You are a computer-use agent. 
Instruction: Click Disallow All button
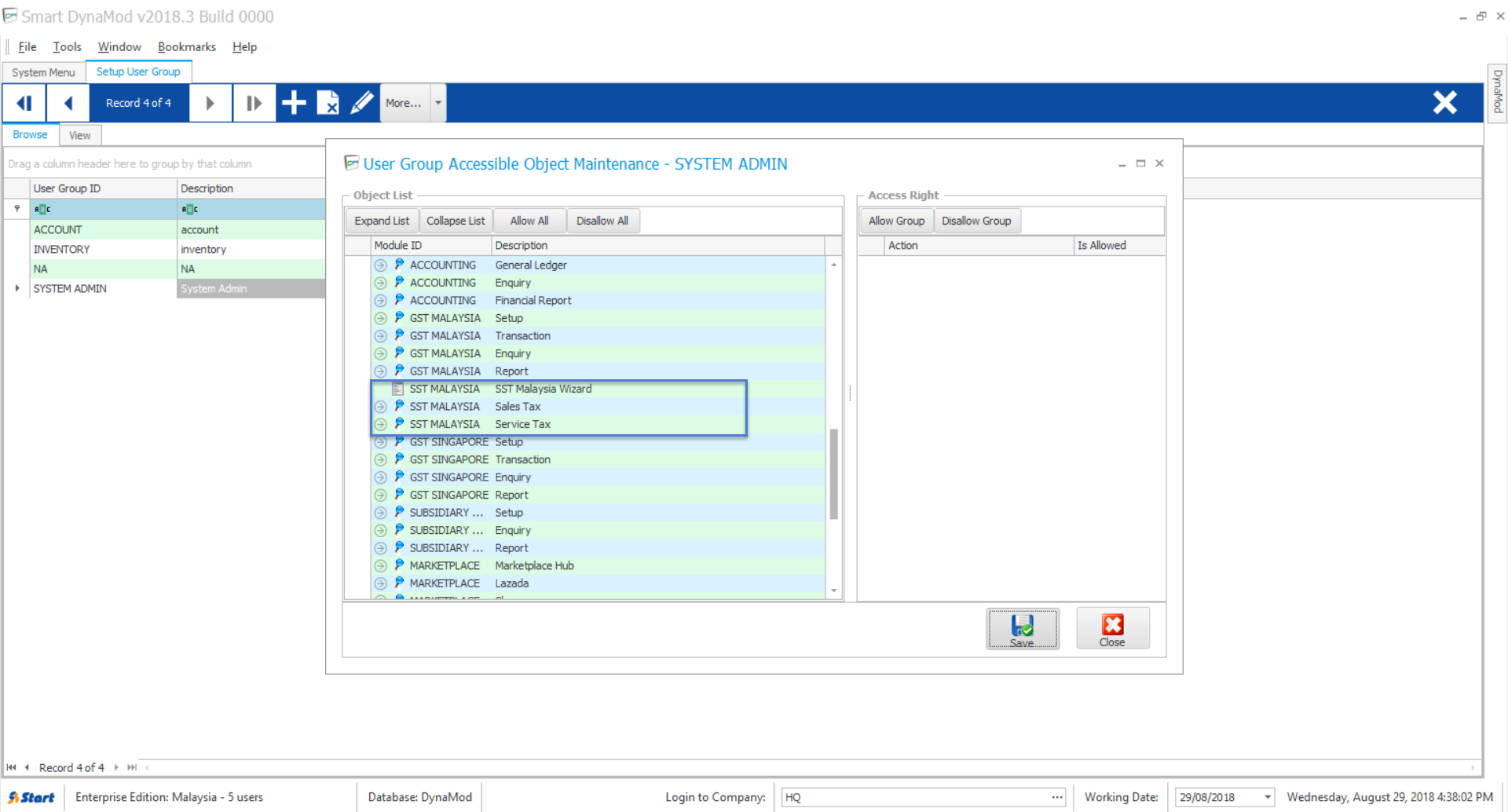(602, 221)
